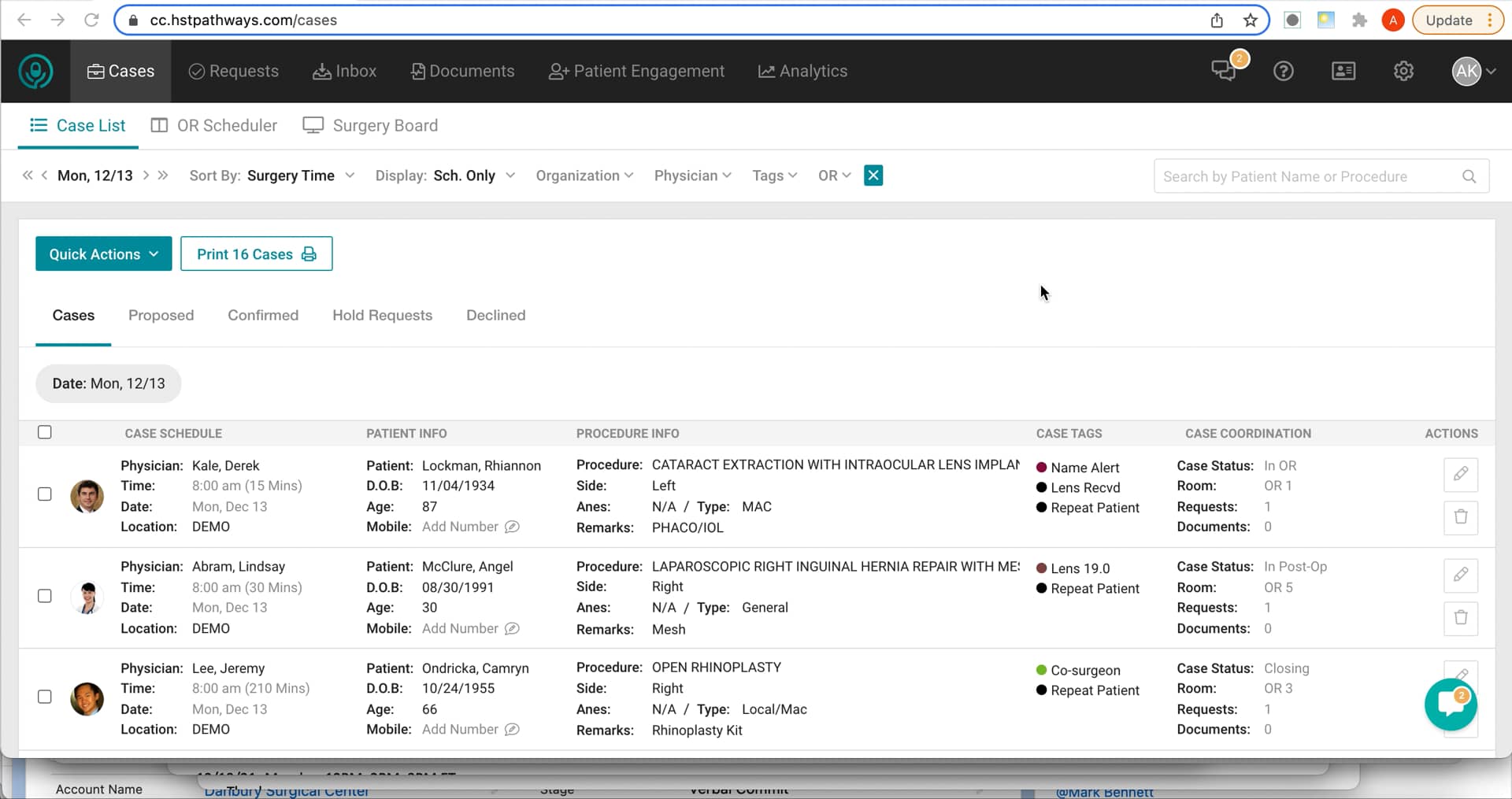Open the Documents section
The width and height of the screenshot is (1512, 799).
click(462, 71)
